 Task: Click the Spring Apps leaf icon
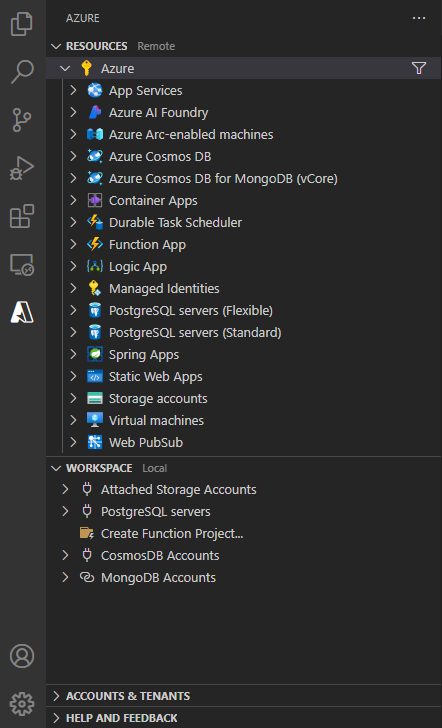95,355
